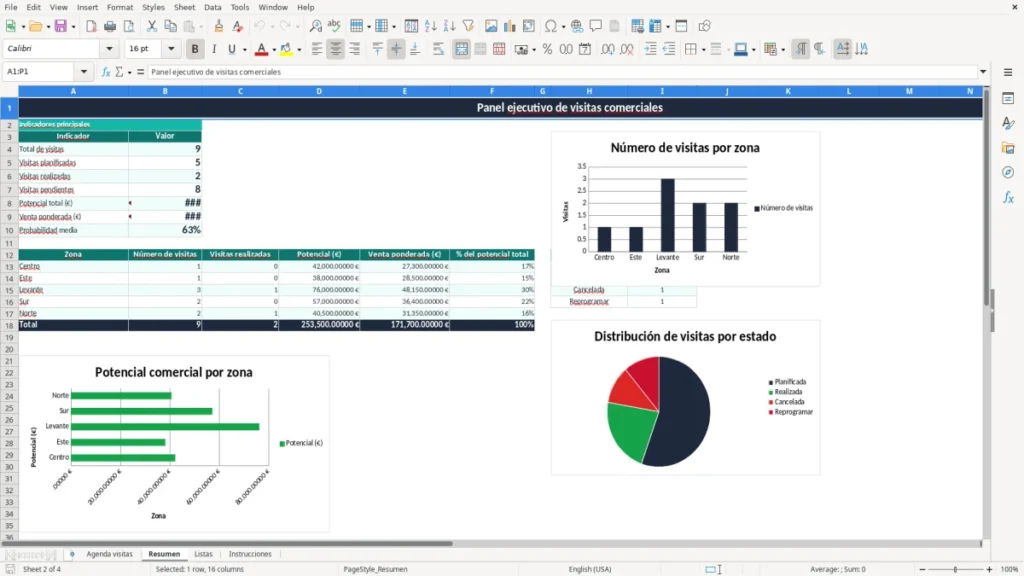The width and height of the screenshot is (1024, 576).
Task: Click the Cut scissors icon
Action: point(152,26)
